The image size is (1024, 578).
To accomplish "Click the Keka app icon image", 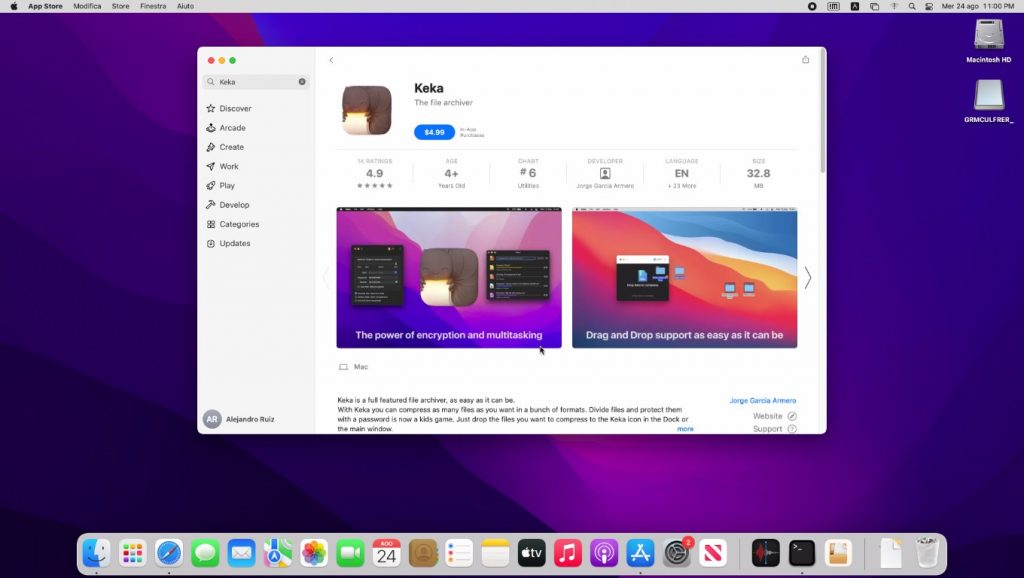I will (x=366, y=110).
